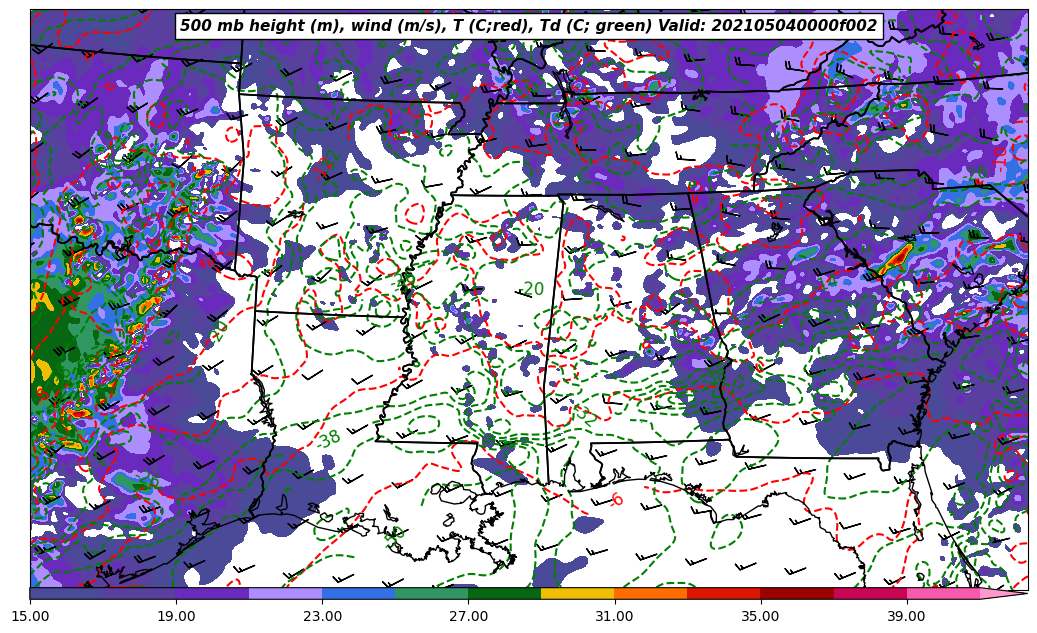Screen dimensions: 1037x633
Task: Choose the light lavender colorbar segment
Action: (285, 593)
